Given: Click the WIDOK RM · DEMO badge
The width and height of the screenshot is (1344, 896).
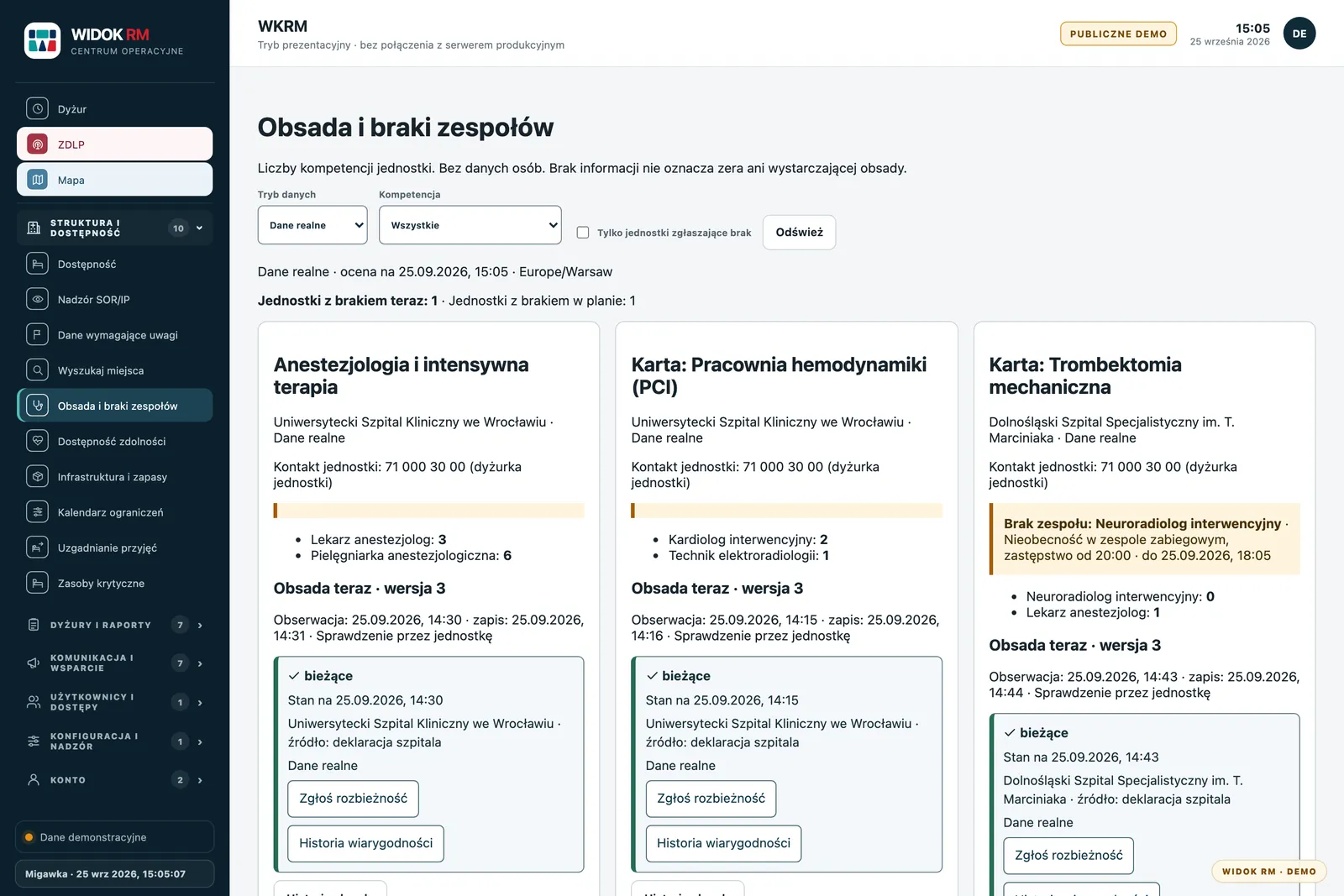Looking at the screenshot, I should (x=1268, y=872).
